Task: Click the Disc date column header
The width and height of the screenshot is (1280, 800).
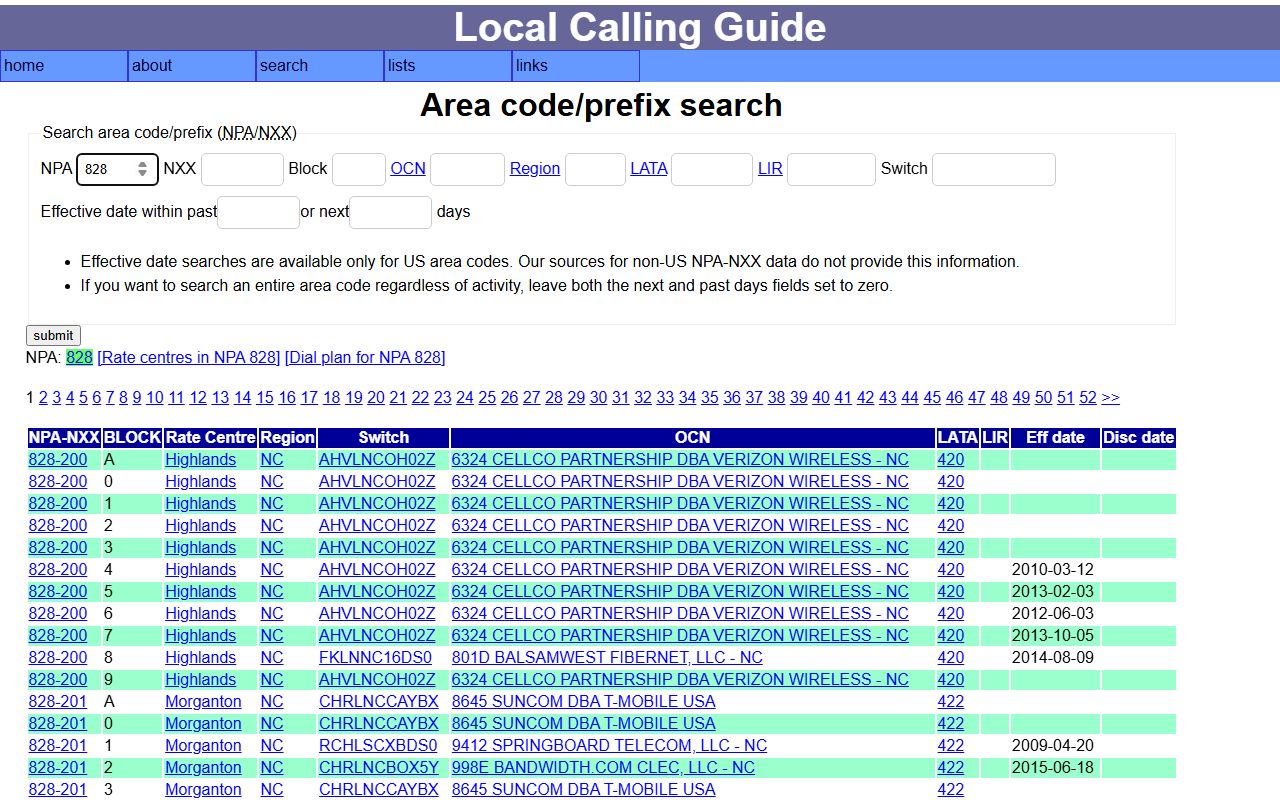Action: click(1138, 438)
